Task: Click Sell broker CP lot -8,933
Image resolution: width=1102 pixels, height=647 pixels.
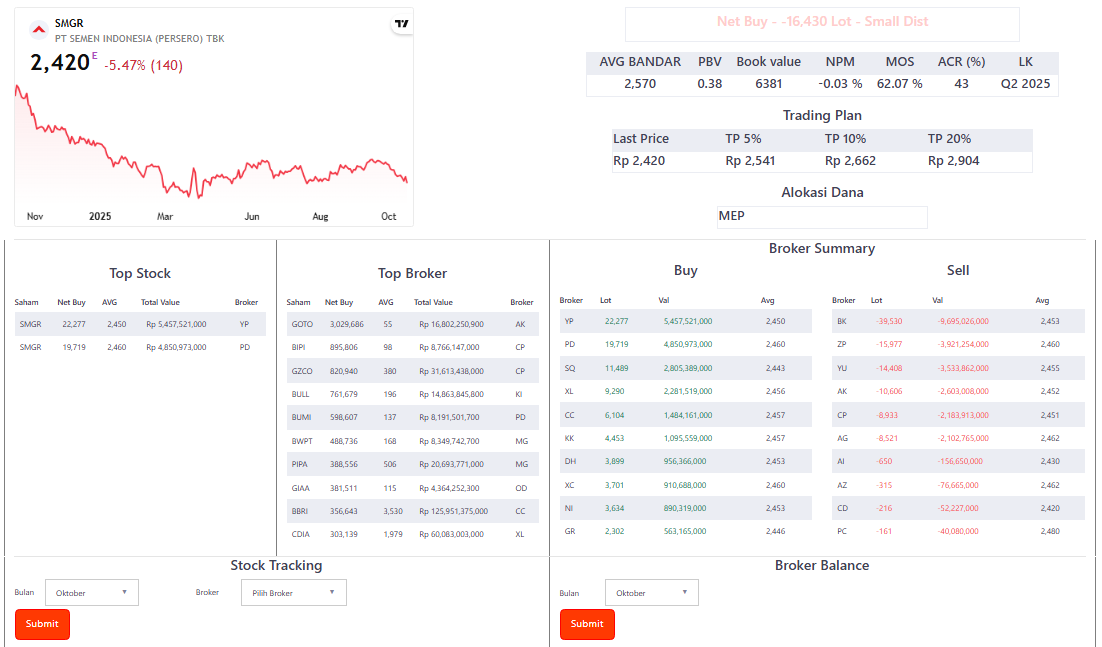Action: [x=958, y=415]
